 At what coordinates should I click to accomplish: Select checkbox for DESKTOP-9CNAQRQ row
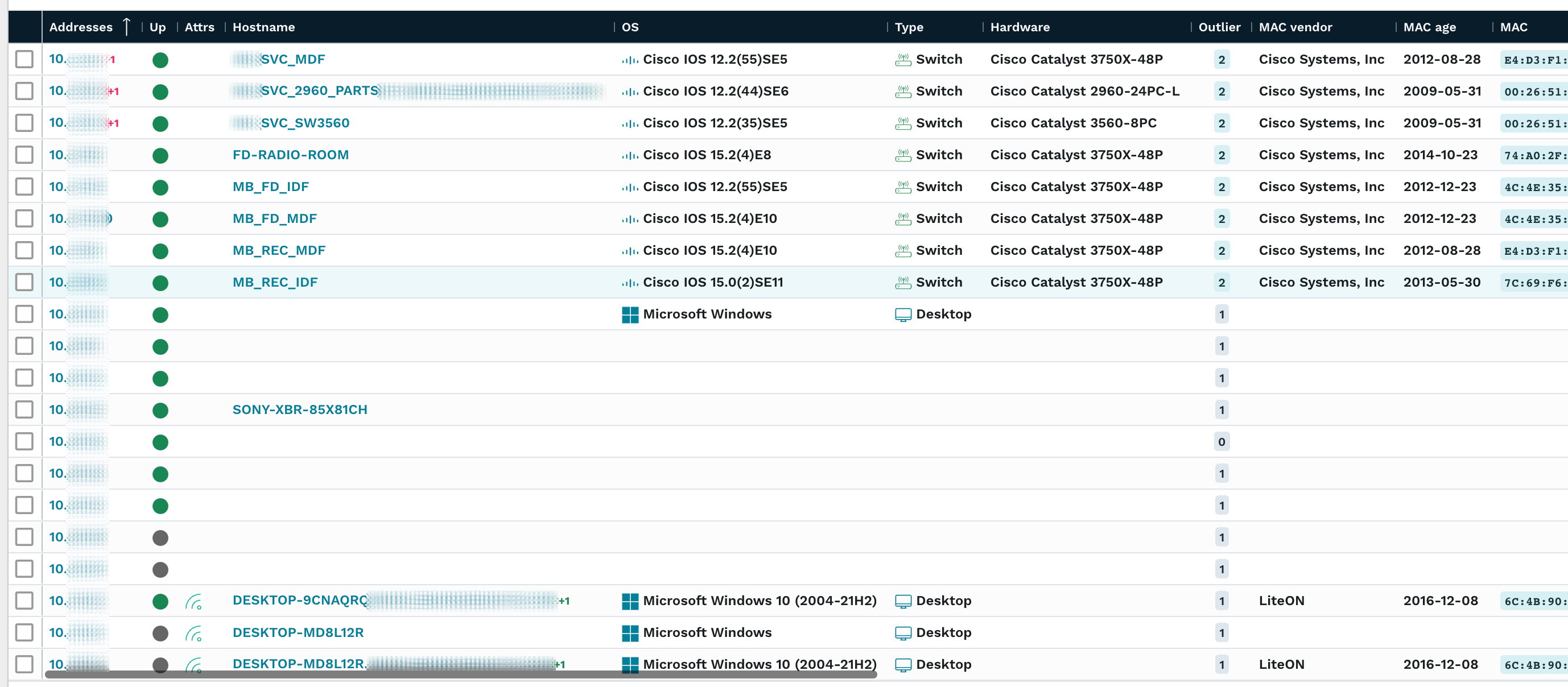24,601
